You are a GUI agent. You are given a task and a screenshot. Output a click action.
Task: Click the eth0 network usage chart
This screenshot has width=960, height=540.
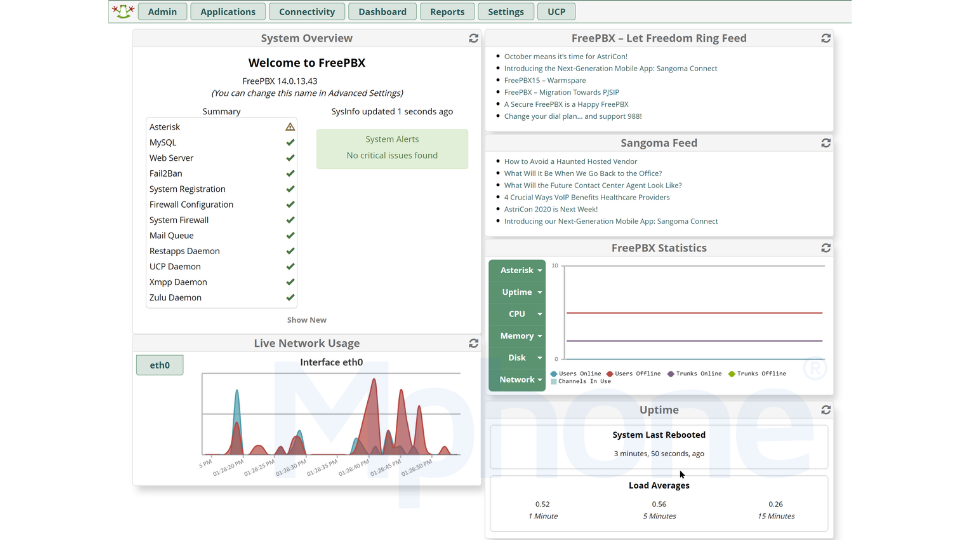point(331,414)
